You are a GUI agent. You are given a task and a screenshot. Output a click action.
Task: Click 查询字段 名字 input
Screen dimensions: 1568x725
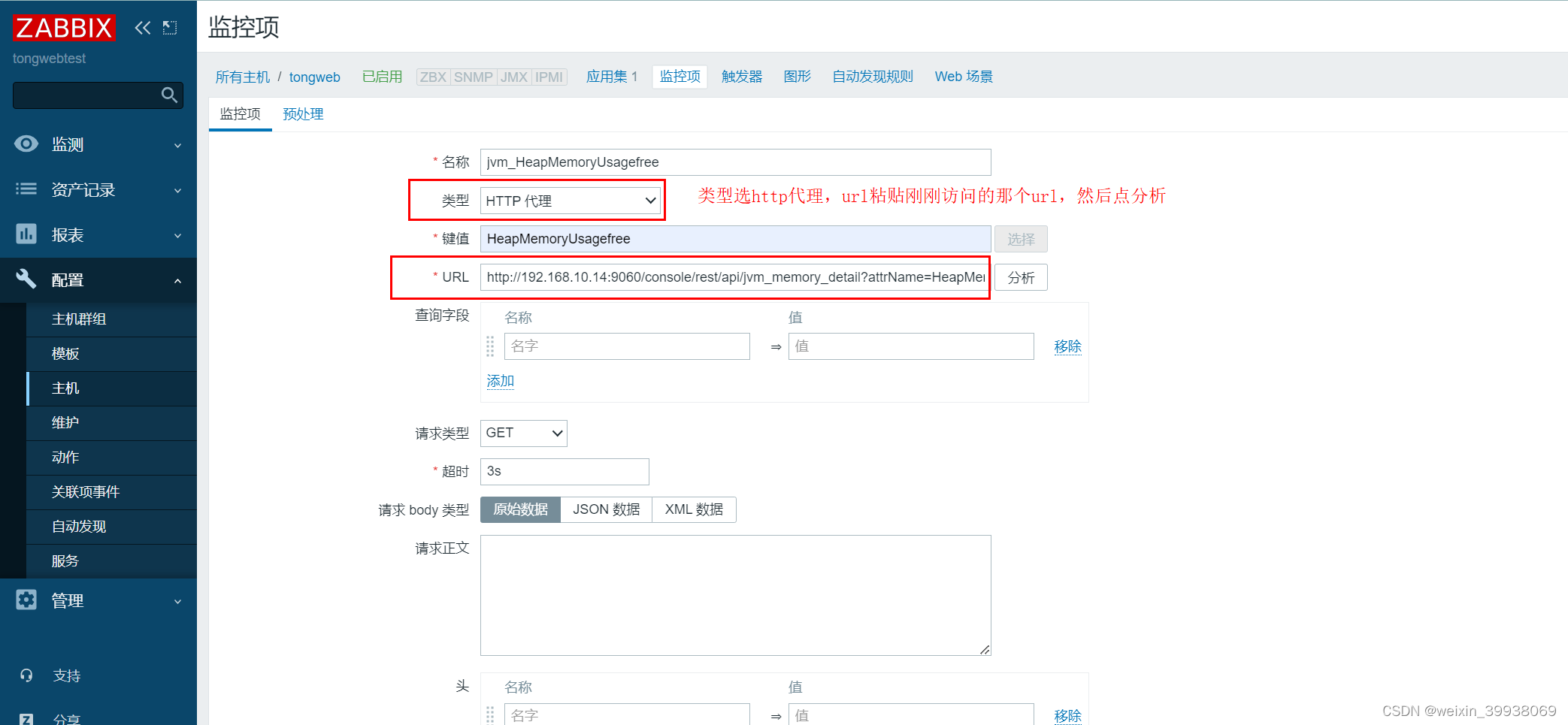click(627, 346)
